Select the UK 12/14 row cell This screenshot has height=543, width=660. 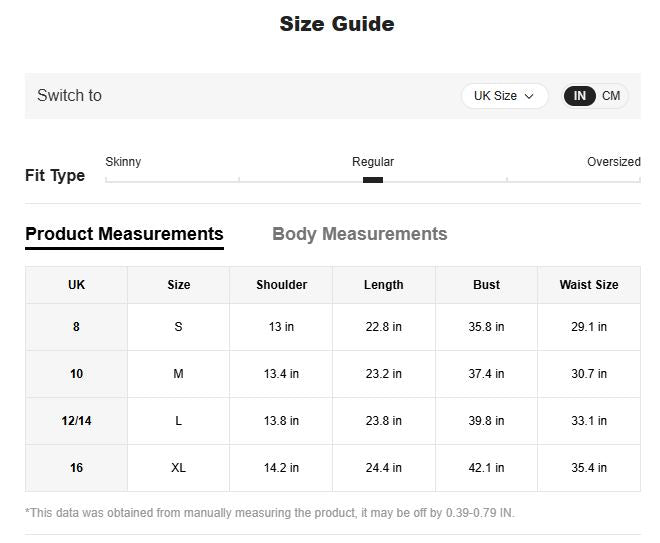[76, 421]
